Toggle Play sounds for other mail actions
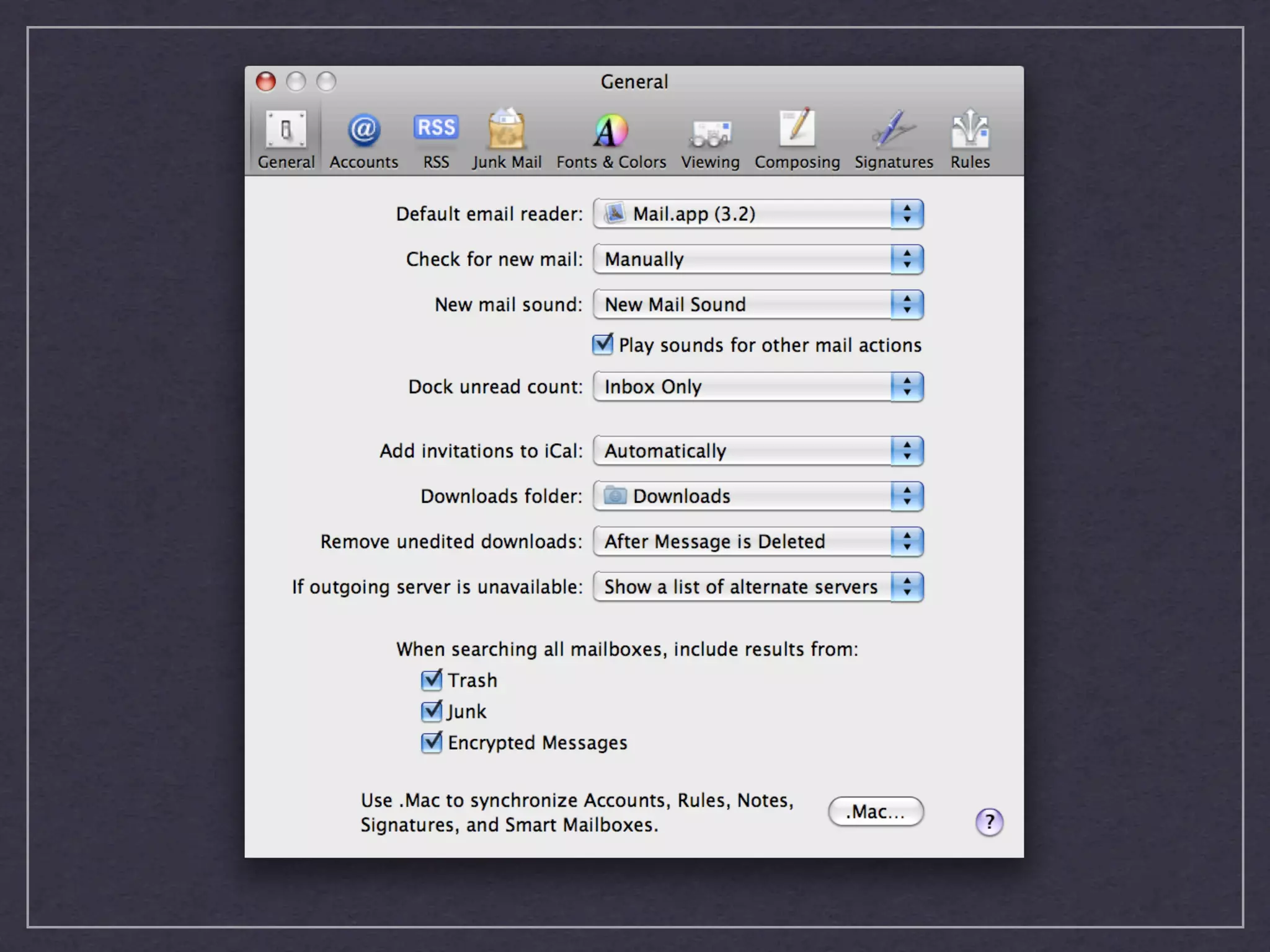Screen dimensions: 1270x952 603,344
